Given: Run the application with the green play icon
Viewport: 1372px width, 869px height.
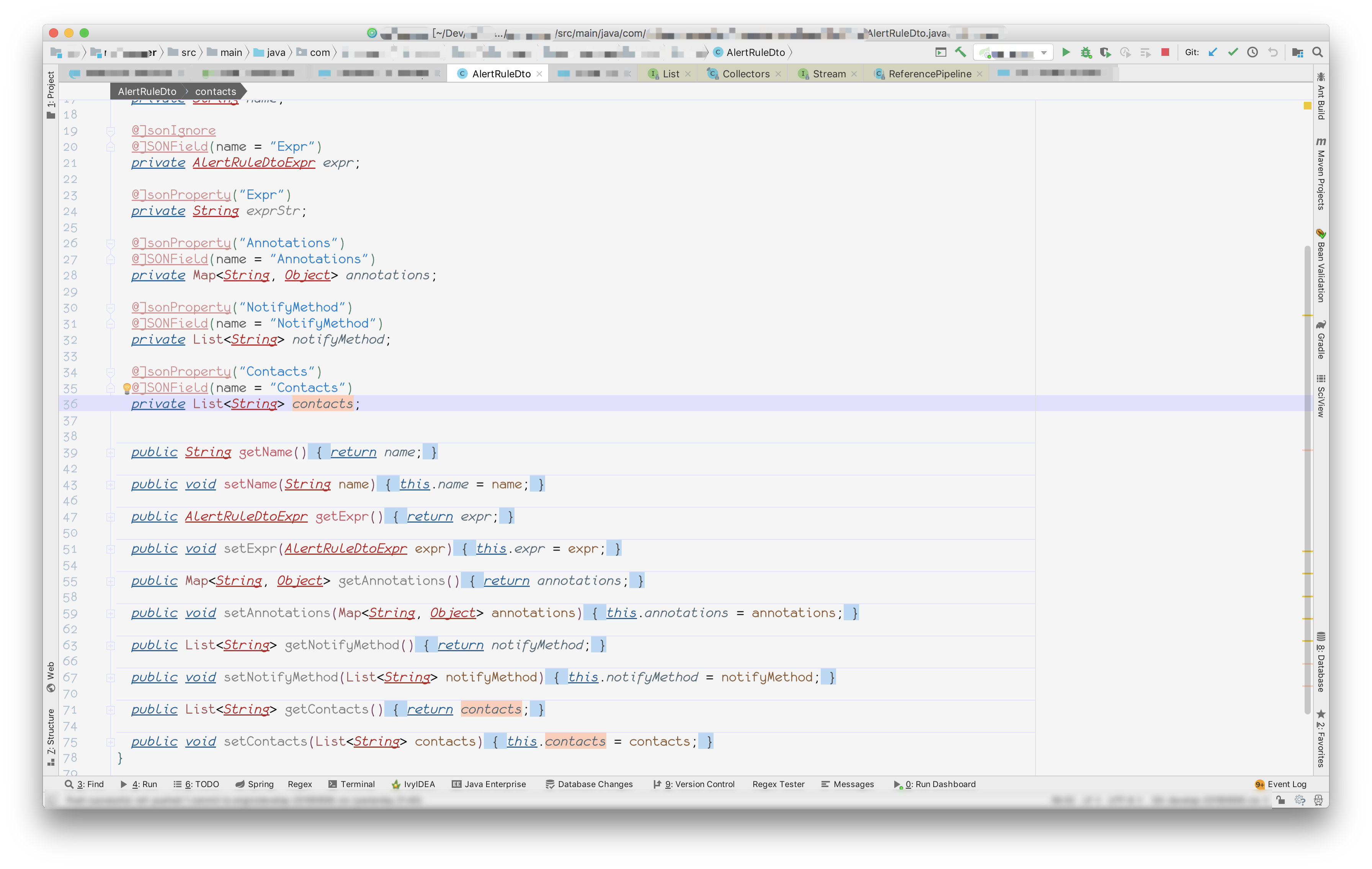Looking at the screenshot, I should 1065,52.
